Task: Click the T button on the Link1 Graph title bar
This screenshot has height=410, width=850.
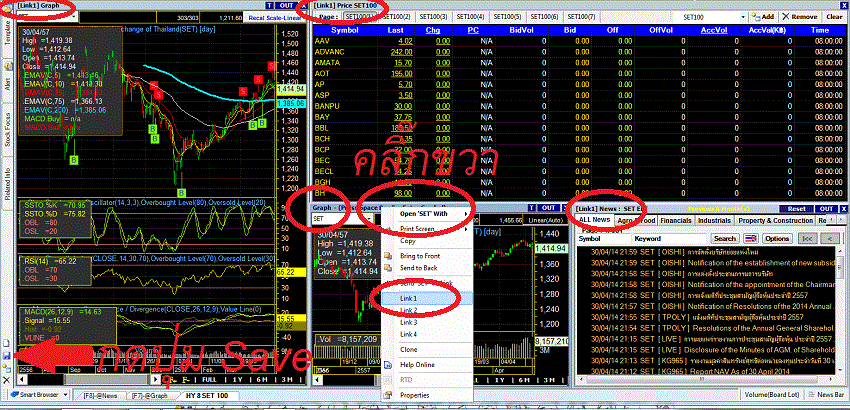Action: pos(270,5)
